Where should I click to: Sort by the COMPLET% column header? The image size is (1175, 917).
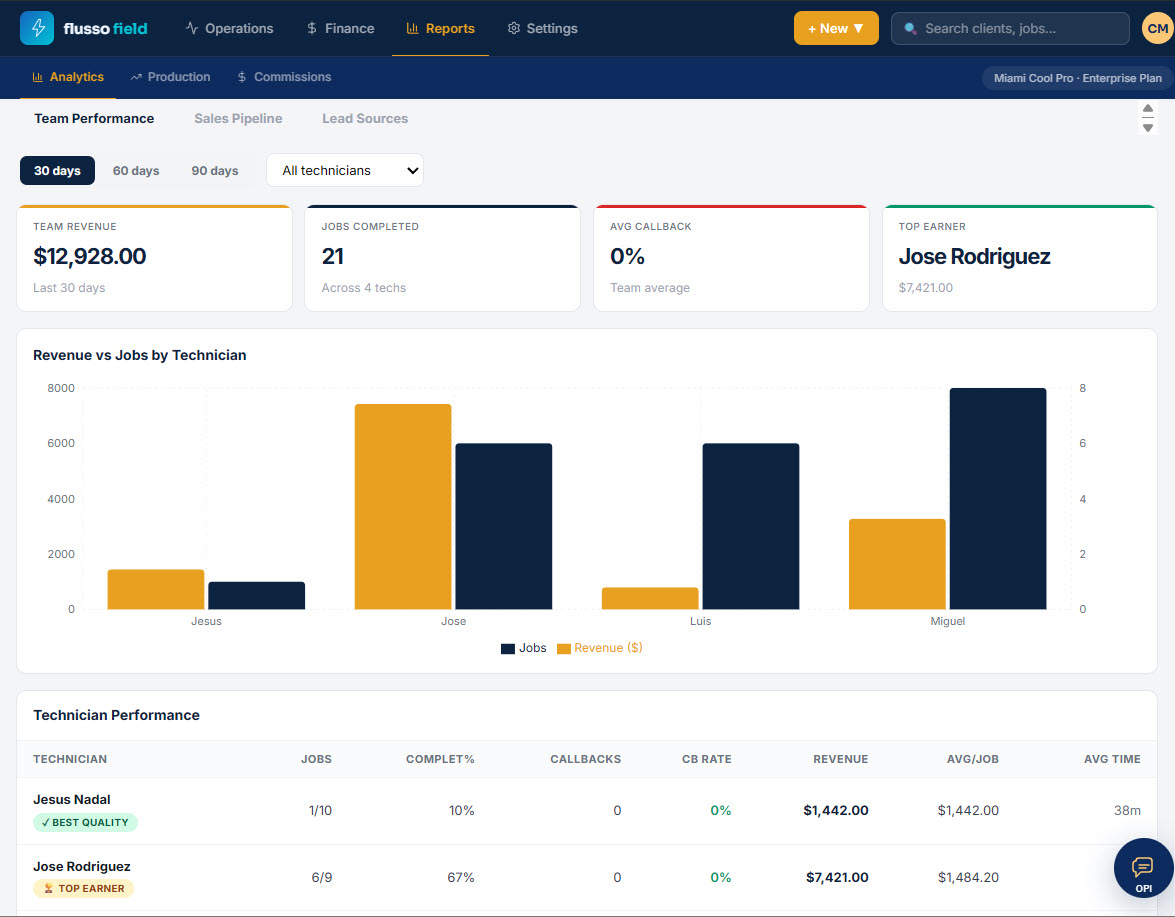(x=440, y=759)
